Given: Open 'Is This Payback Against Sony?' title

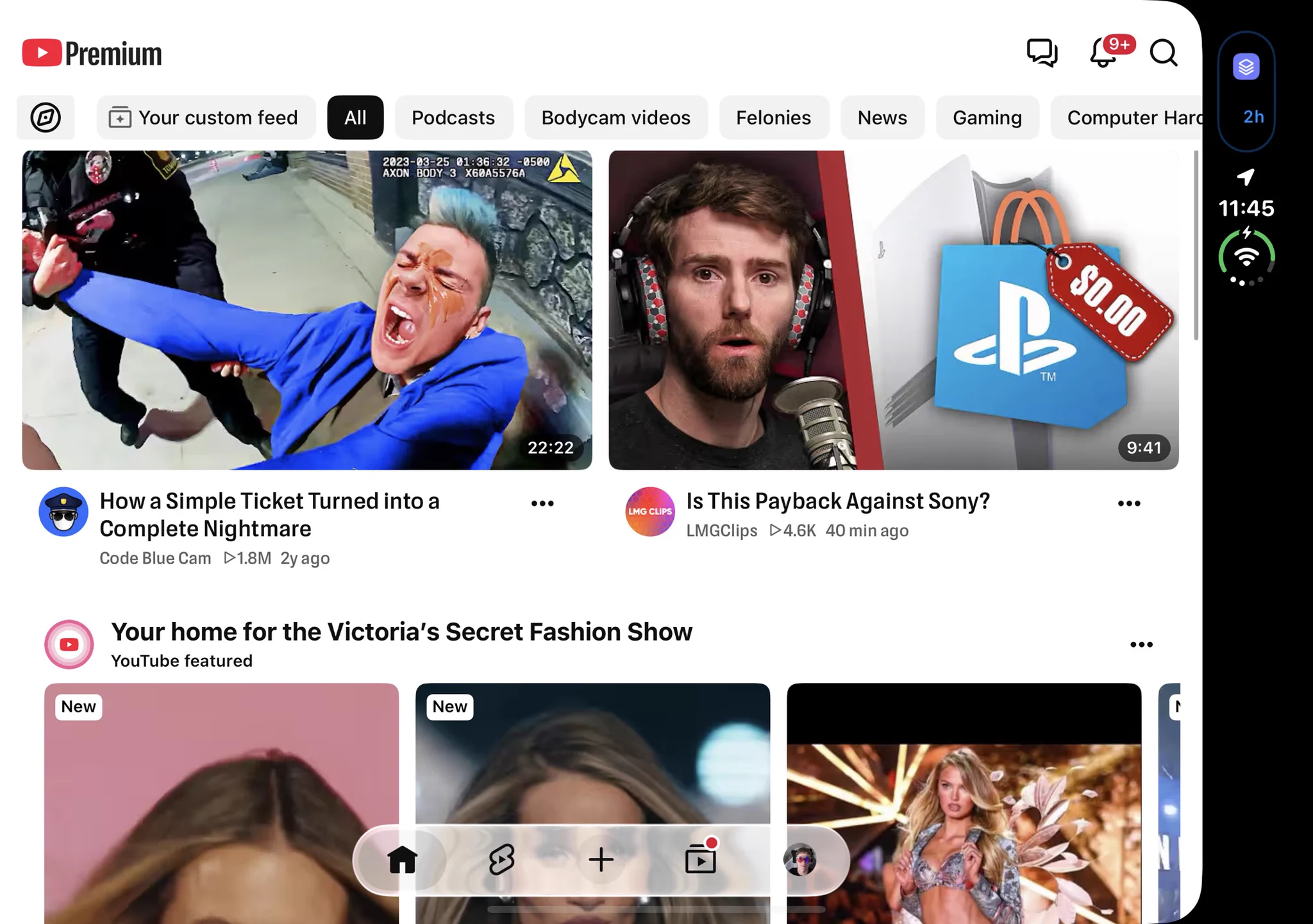Looking at the screenshot, I should point(838,501).
